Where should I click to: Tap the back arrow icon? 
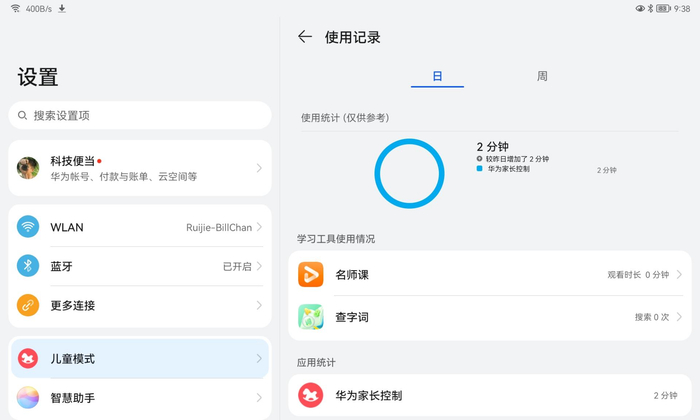point(305,37)
